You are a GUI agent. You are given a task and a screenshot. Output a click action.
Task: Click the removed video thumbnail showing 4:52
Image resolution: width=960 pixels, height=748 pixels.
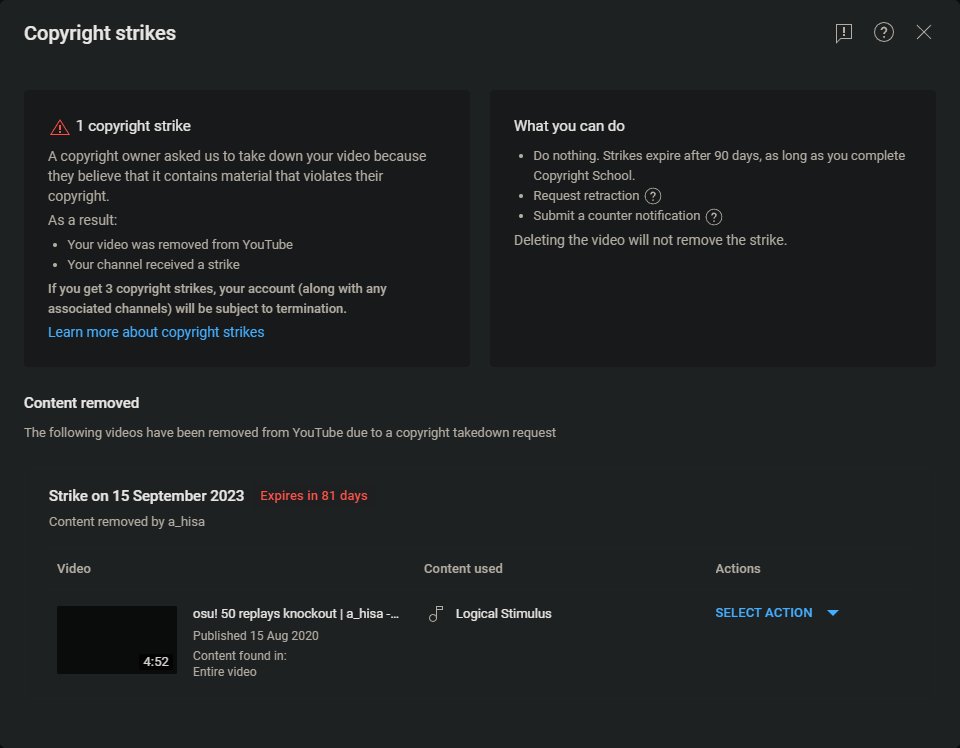[117, 640]
